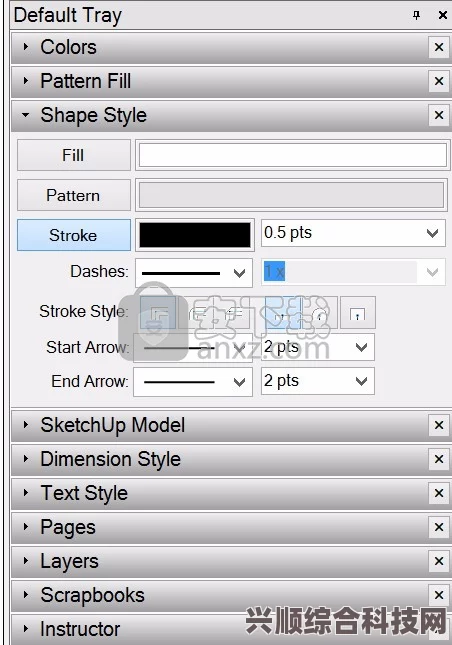Viewport: 452px width, 645px height.
Task: Toggle the Fill button on
Action: pyautogui.click(x=74, y=155)
